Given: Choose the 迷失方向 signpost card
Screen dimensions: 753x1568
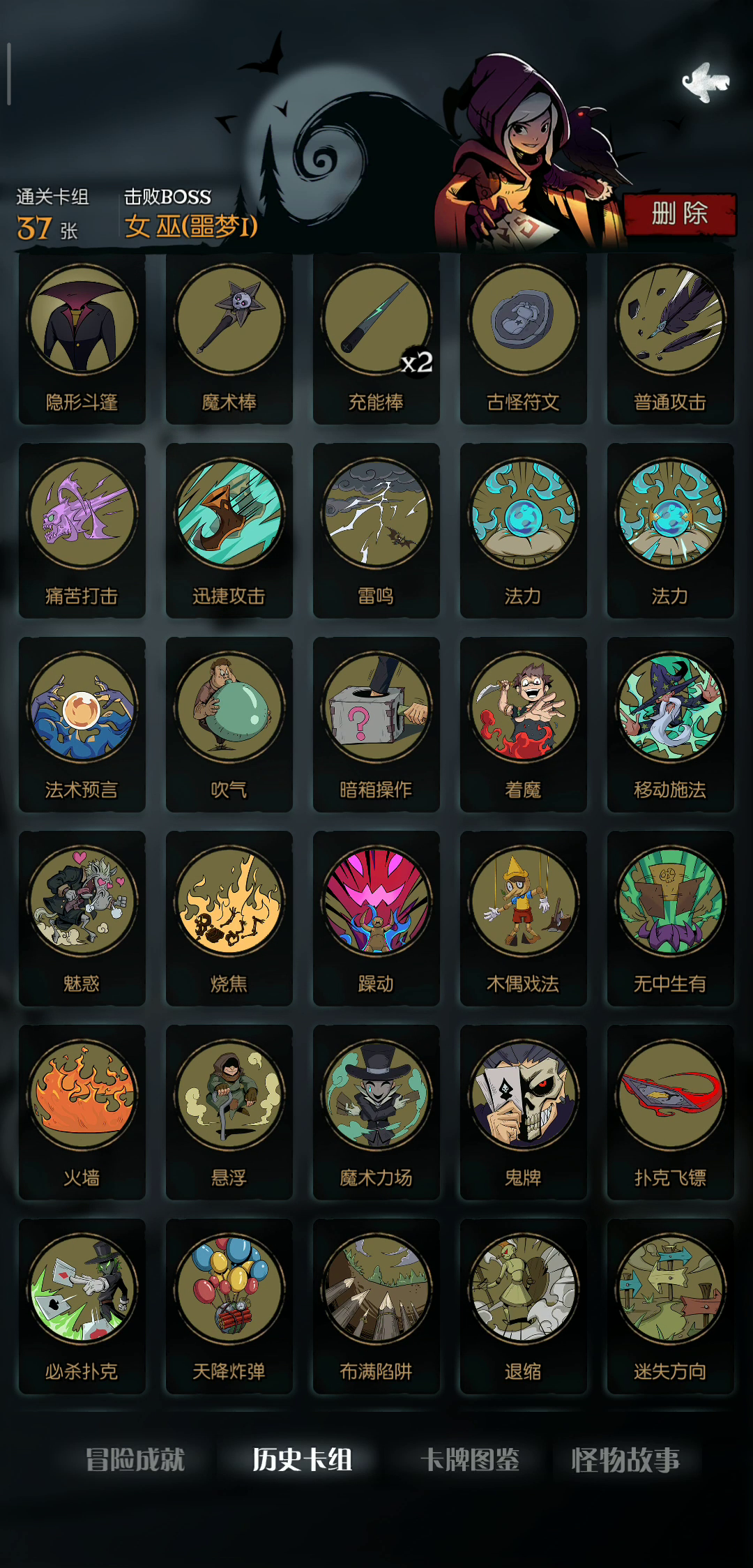Looking at the screenshot, I should tap(671, 1306).
